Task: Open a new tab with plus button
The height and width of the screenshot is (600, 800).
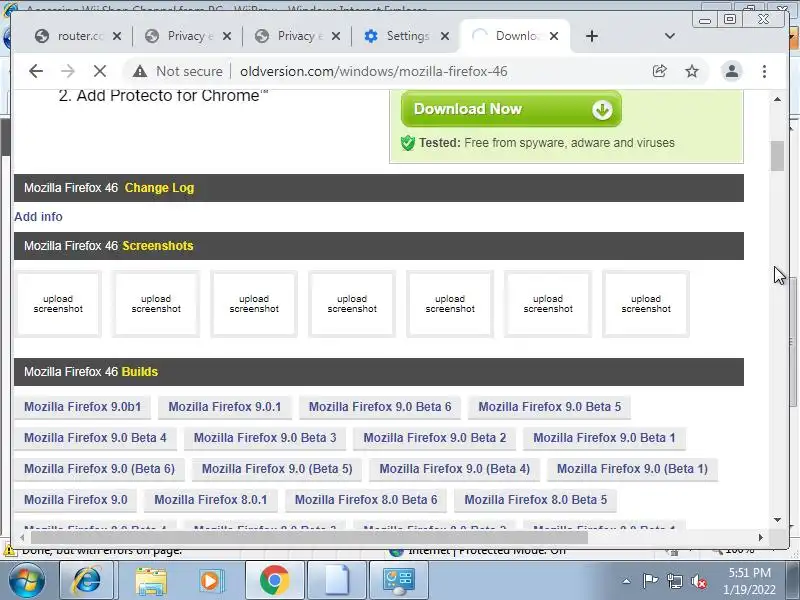Action: click(592, 36)
